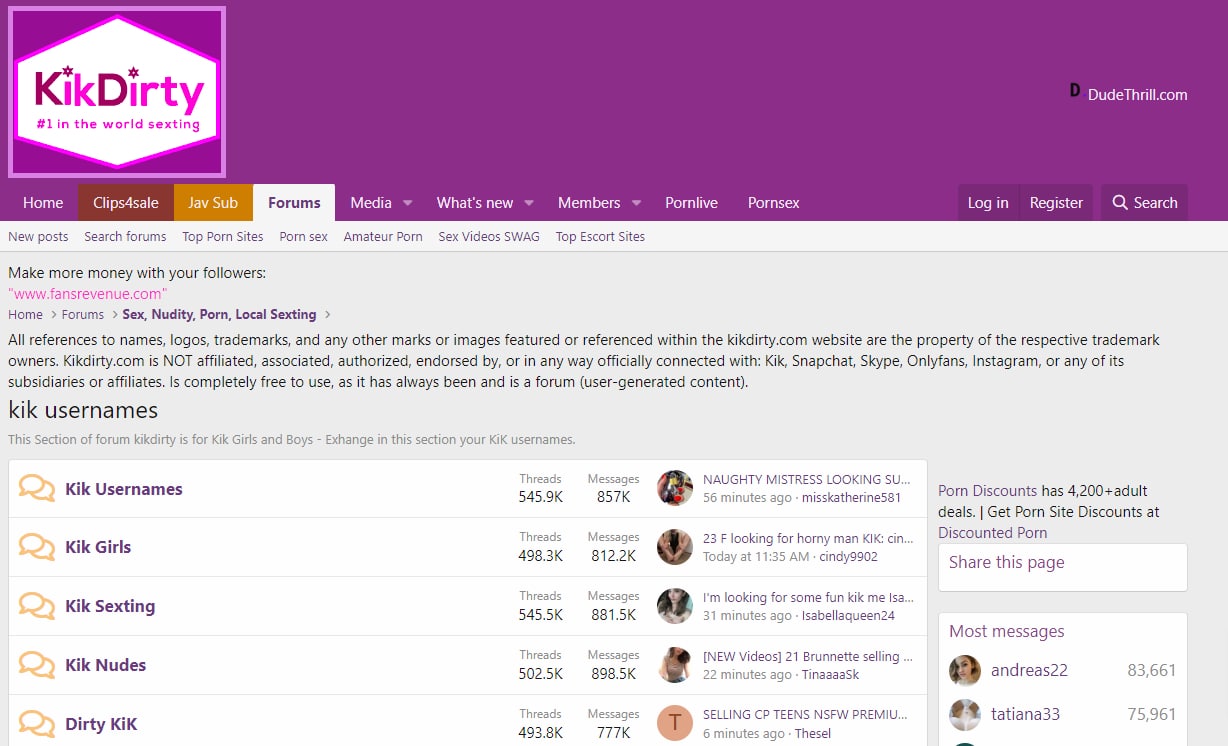
Task: Click the chat bubble icon beside Kik Usernames
Action: 37,489
